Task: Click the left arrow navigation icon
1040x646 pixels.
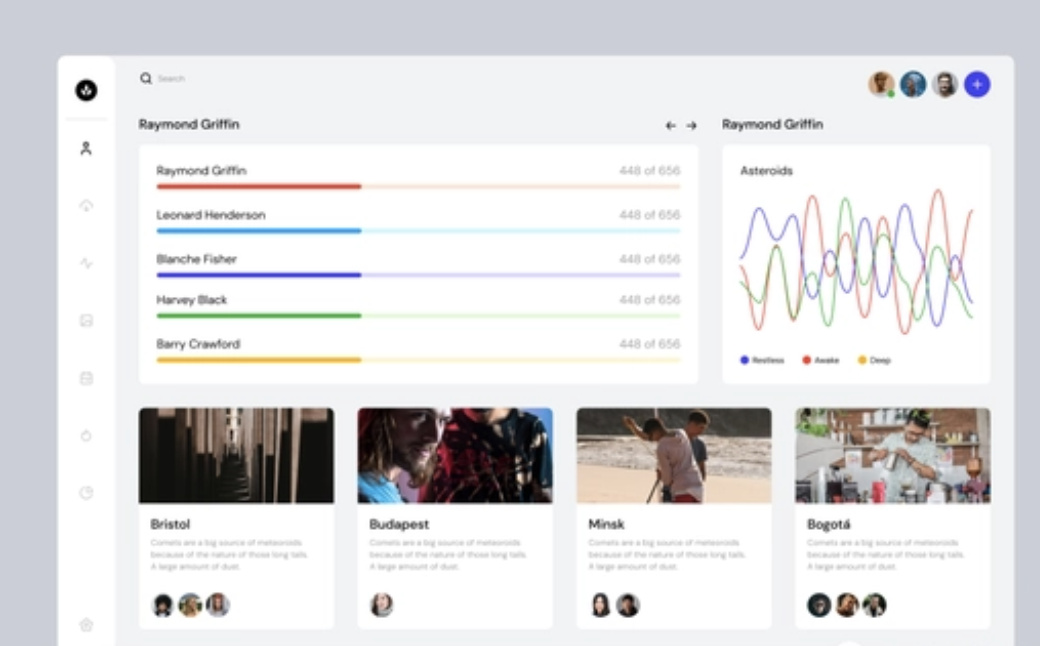Action: (671, 125)
